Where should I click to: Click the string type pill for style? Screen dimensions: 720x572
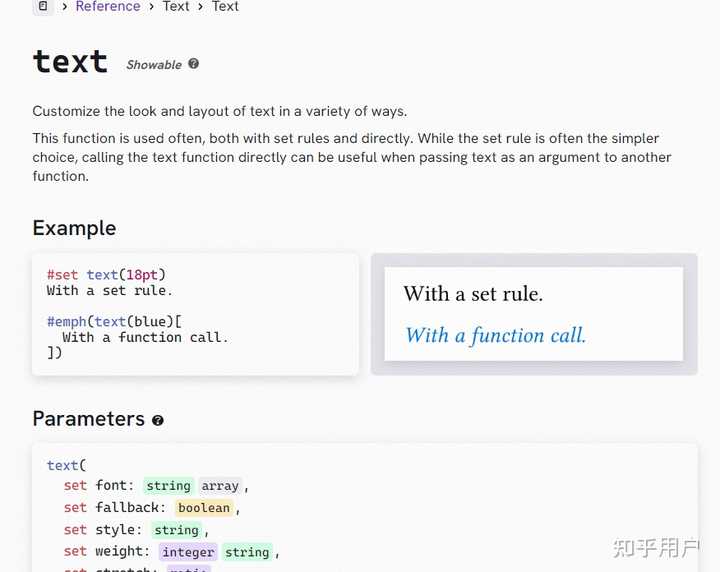(x=176, y=530)
